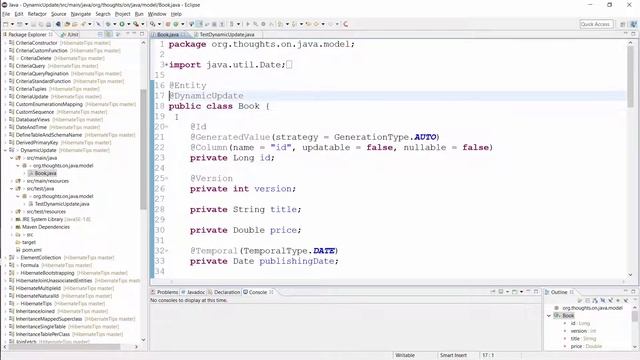This screenshot has height=360, width=640.
Task: Open the New wizard dropdown arrow
Action: point(12,24)
